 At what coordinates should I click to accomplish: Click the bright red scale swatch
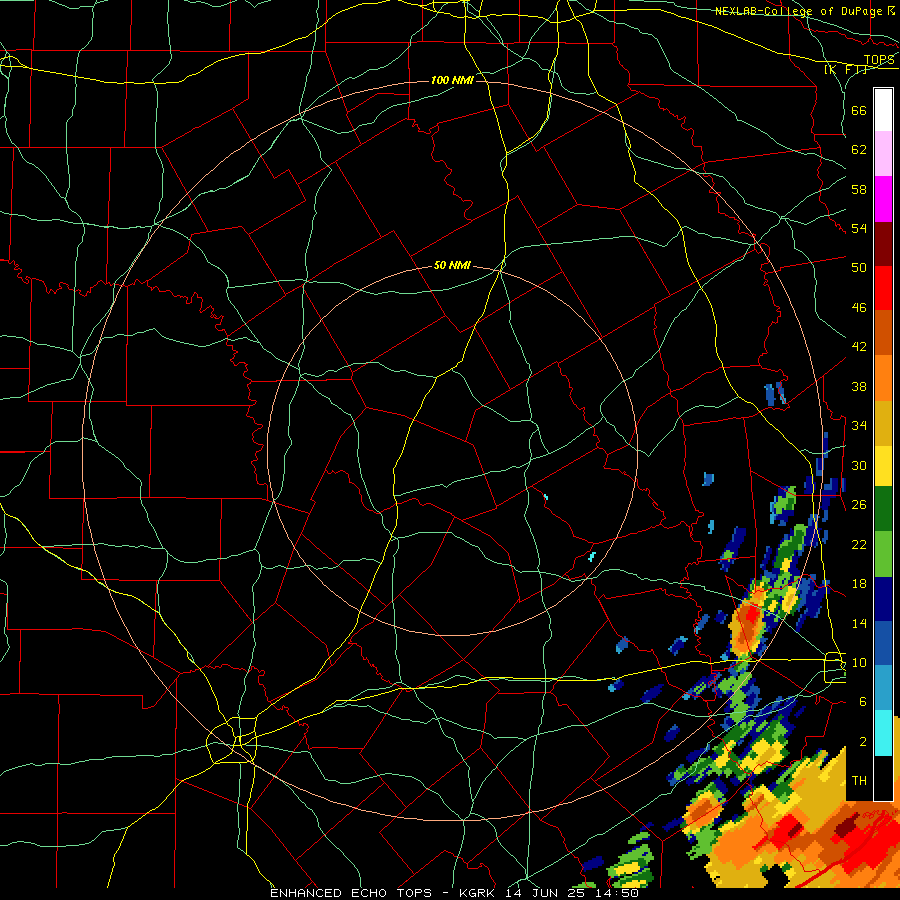[x=883, y=288]
